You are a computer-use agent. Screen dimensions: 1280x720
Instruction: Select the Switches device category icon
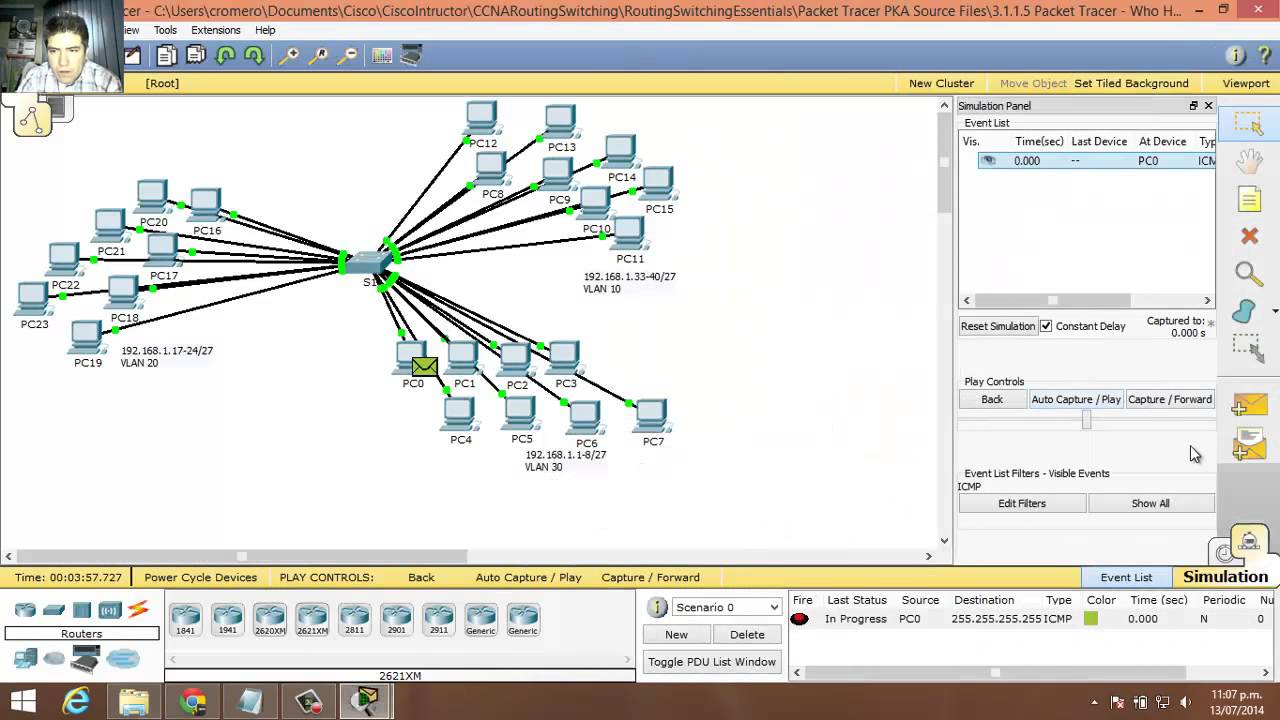[x=54, y=610]
